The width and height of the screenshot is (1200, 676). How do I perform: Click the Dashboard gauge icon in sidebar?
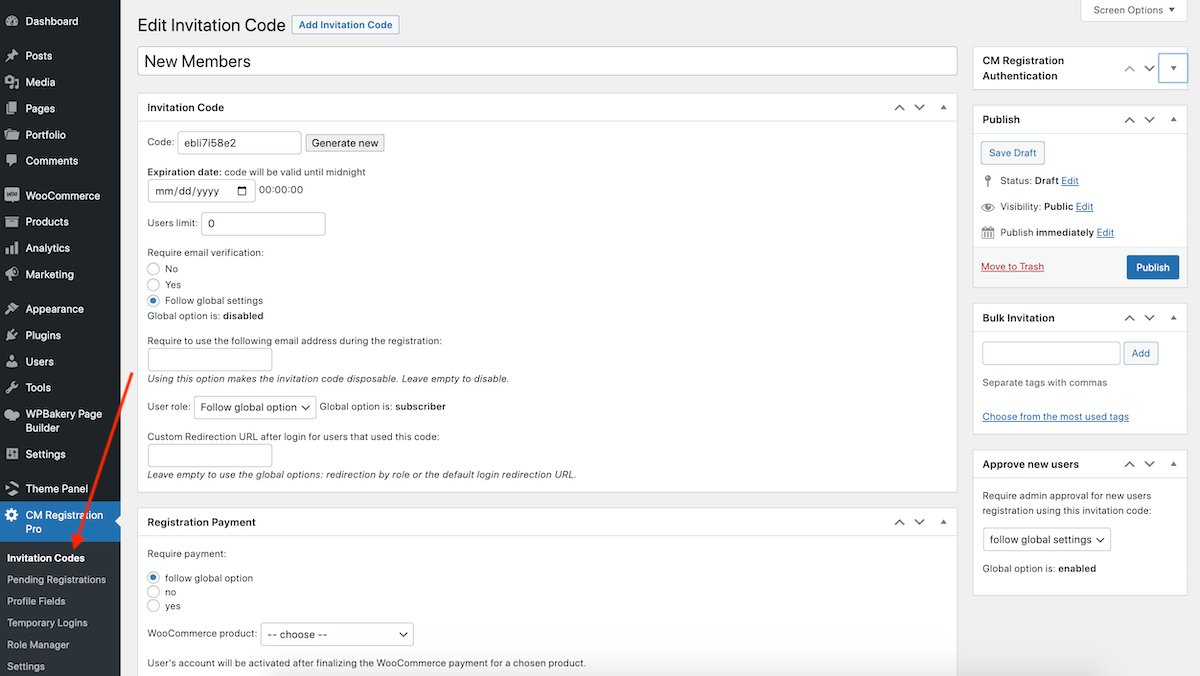[12, 21]
